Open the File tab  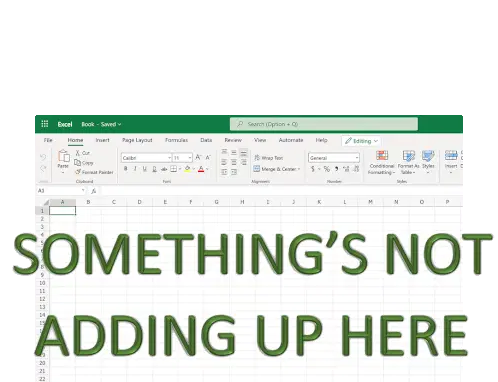coord(48,140)
